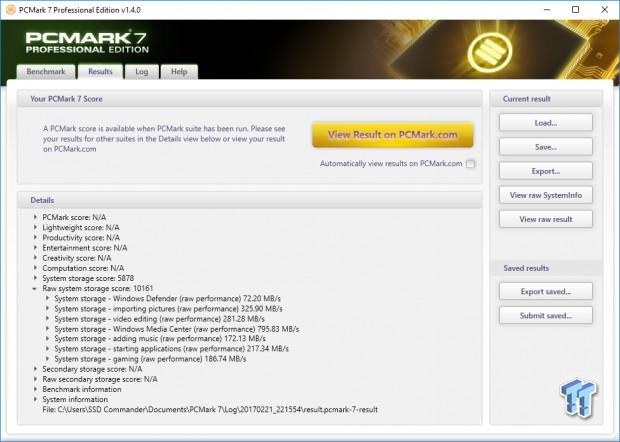The image size is (620, 442).
Task: Switch to the Benchmark tab
Action: (44, 72)
